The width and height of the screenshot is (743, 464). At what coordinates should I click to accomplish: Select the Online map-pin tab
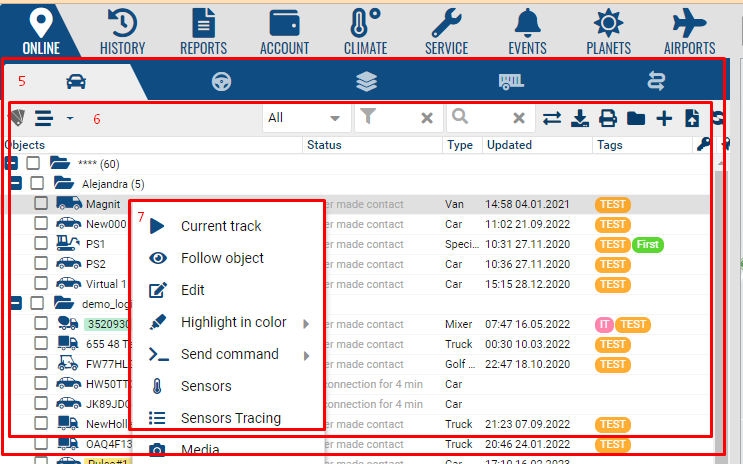(x=41, y=32)
